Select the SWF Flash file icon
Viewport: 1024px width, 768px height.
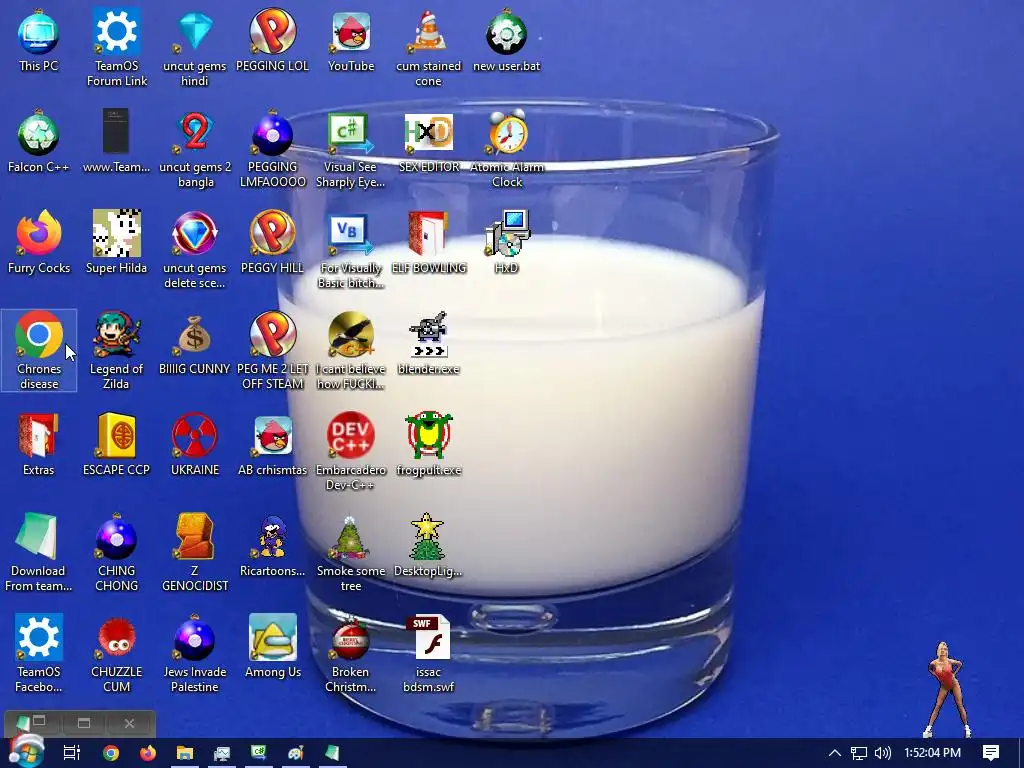click(x=428, y=654)
